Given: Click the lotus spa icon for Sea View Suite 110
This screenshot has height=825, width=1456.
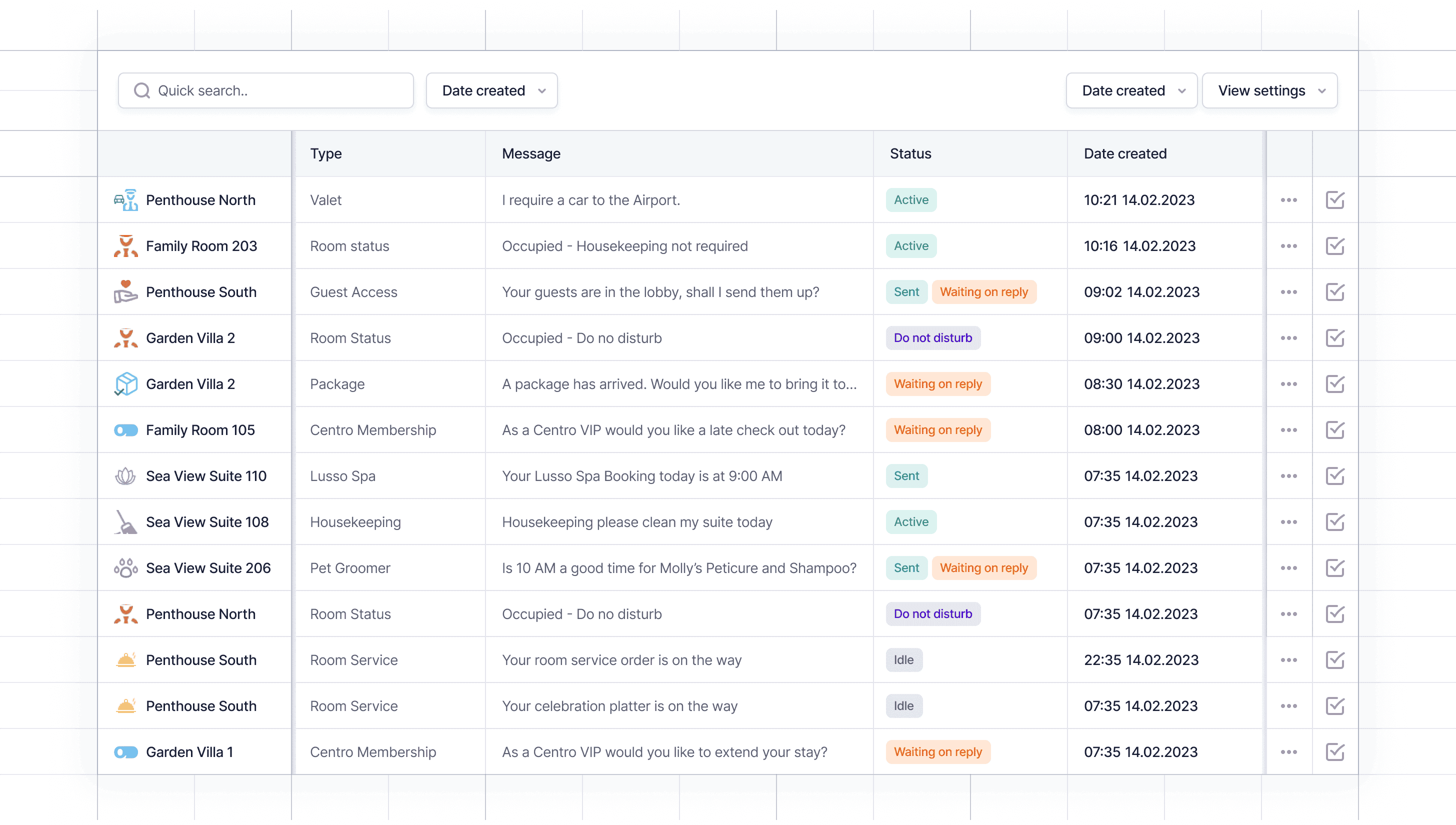Looking at the screenshot, I should 125,476.
